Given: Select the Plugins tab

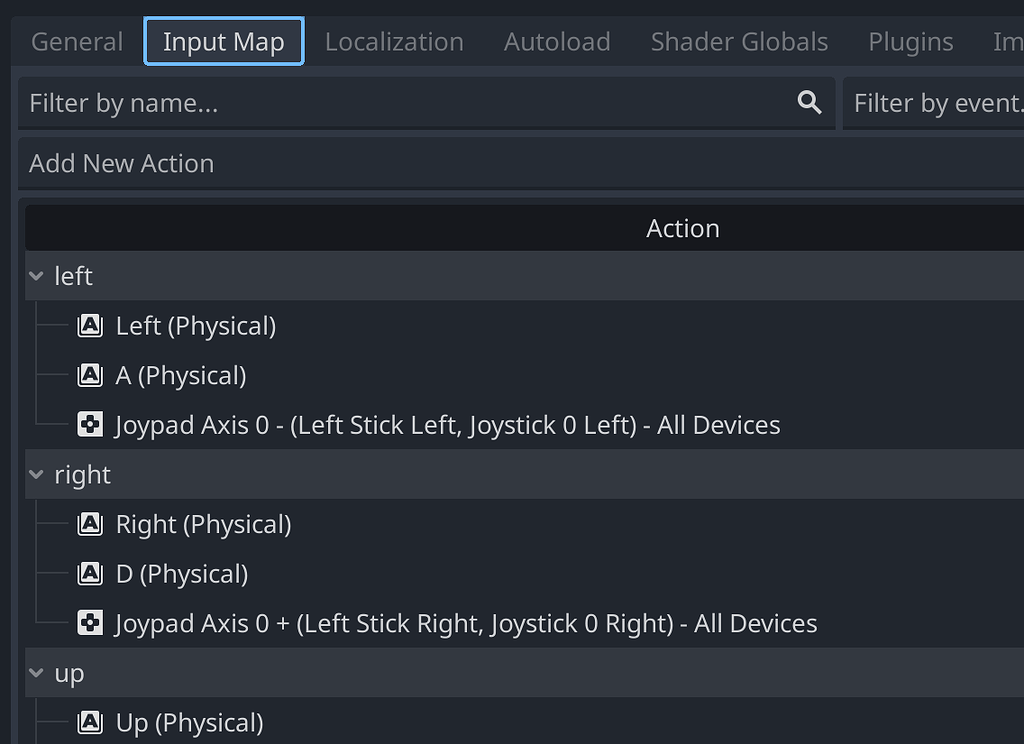Looking at the screenshot, I should point(910,42).
